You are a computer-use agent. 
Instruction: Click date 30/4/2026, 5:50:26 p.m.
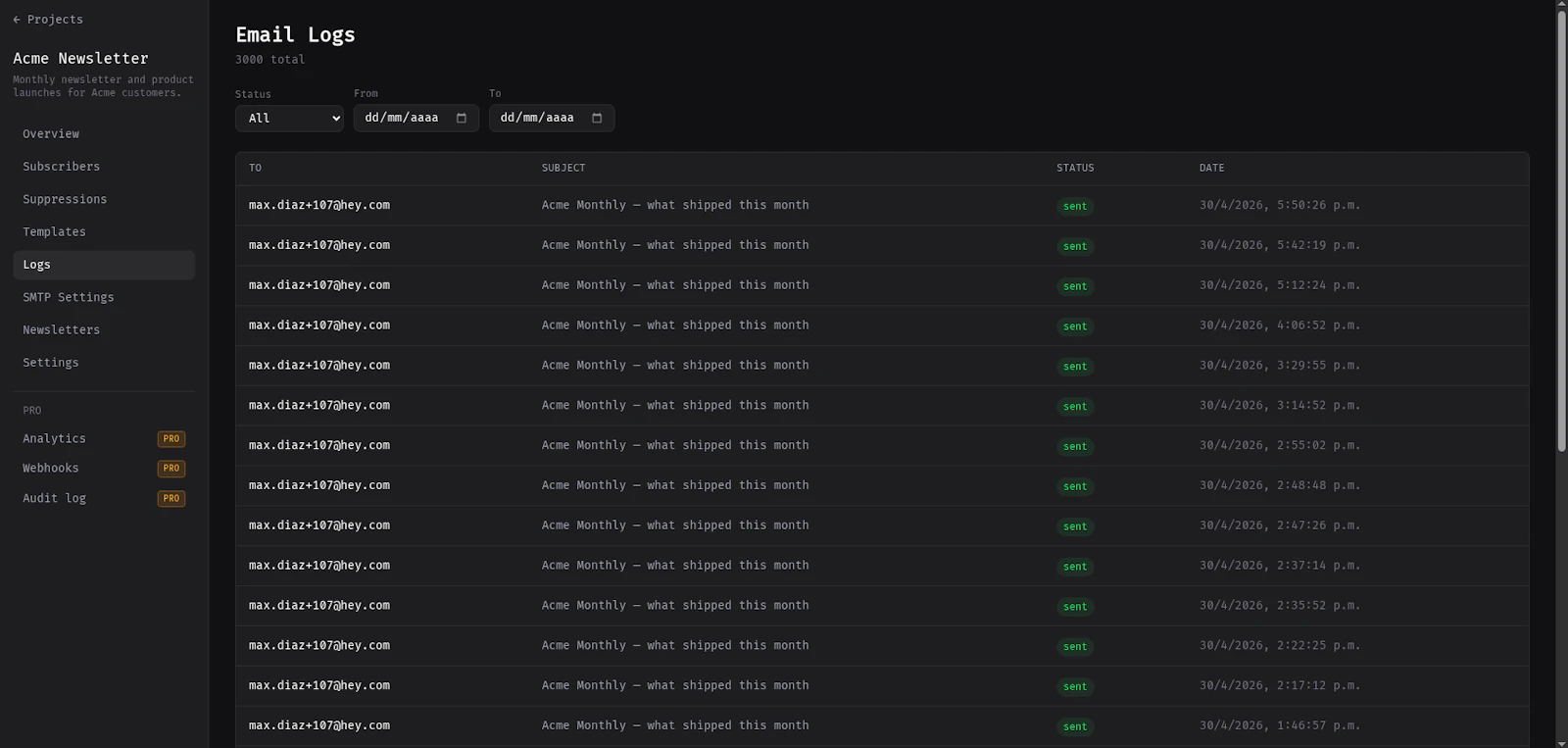coord(1280,206)
